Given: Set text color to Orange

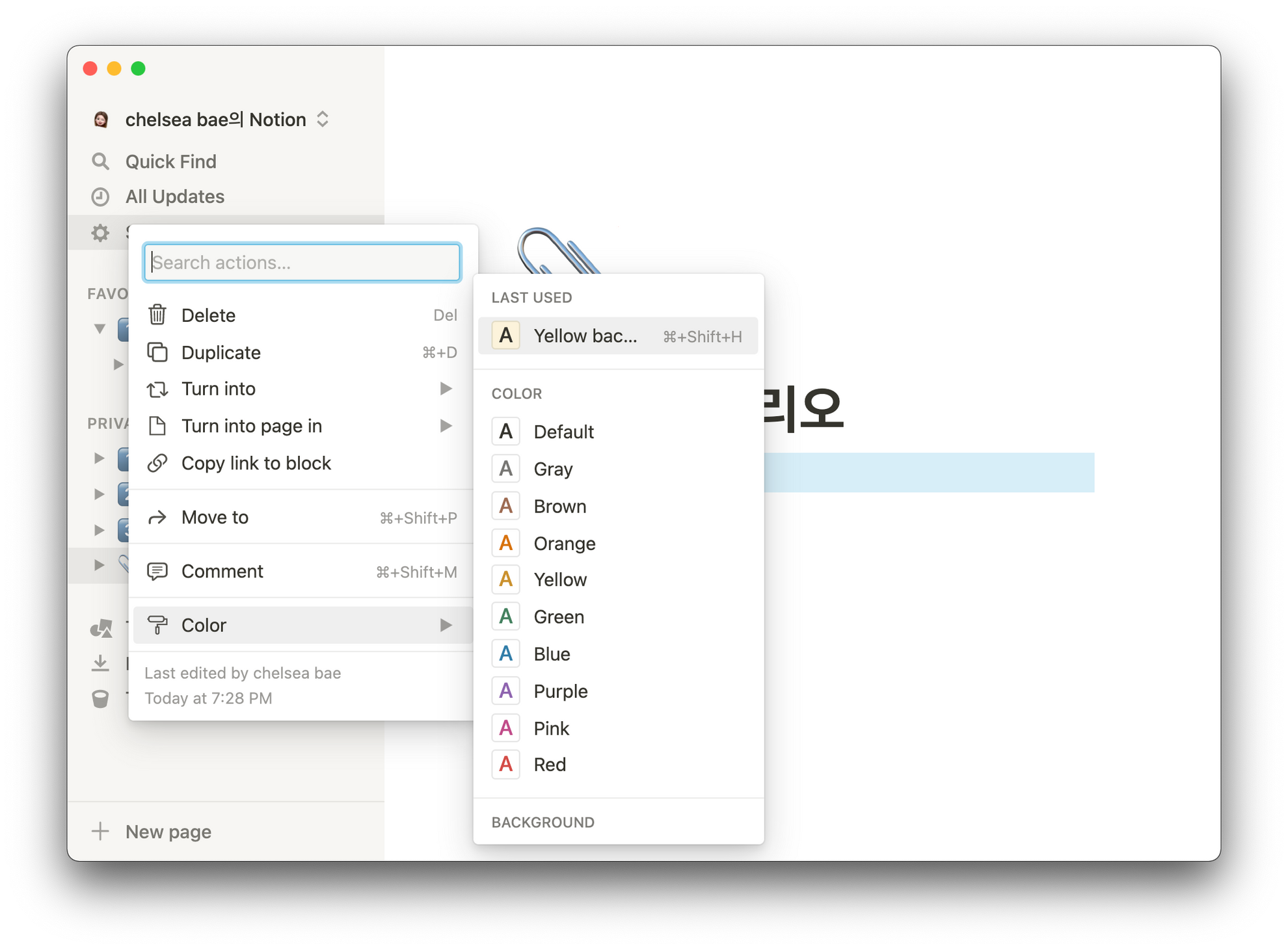Looking at the screenshot, I should point(618,543).
